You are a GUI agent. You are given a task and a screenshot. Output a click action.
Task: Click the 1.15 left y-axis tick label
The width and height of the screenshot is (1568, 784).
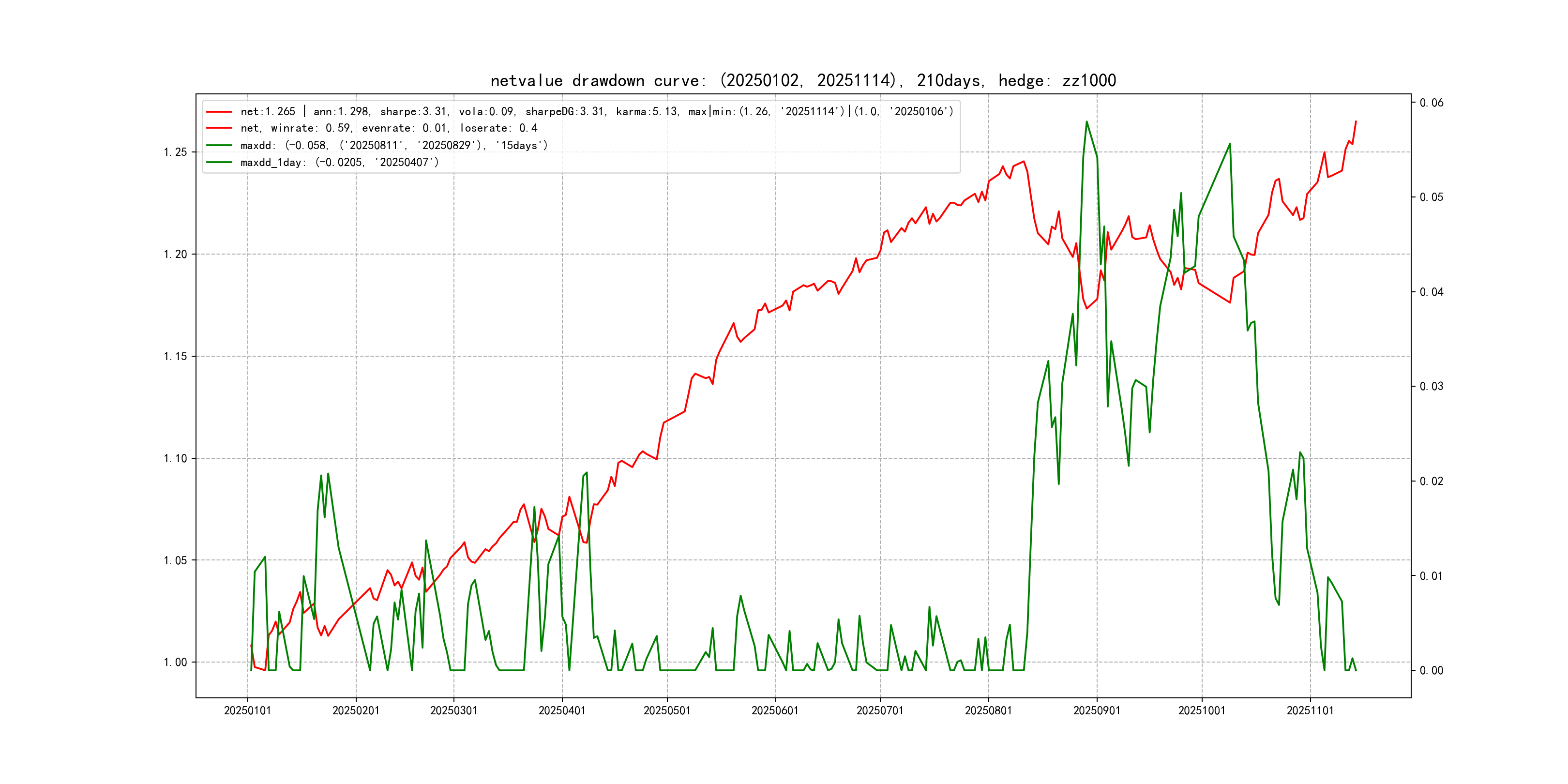click(175, 356)
